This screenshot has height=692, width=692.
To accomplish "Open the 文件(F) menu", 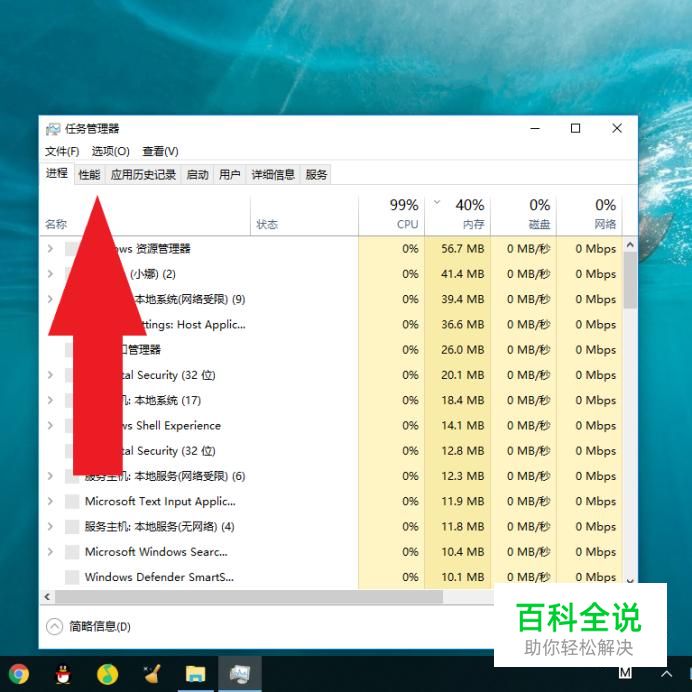I will [62, 151].
